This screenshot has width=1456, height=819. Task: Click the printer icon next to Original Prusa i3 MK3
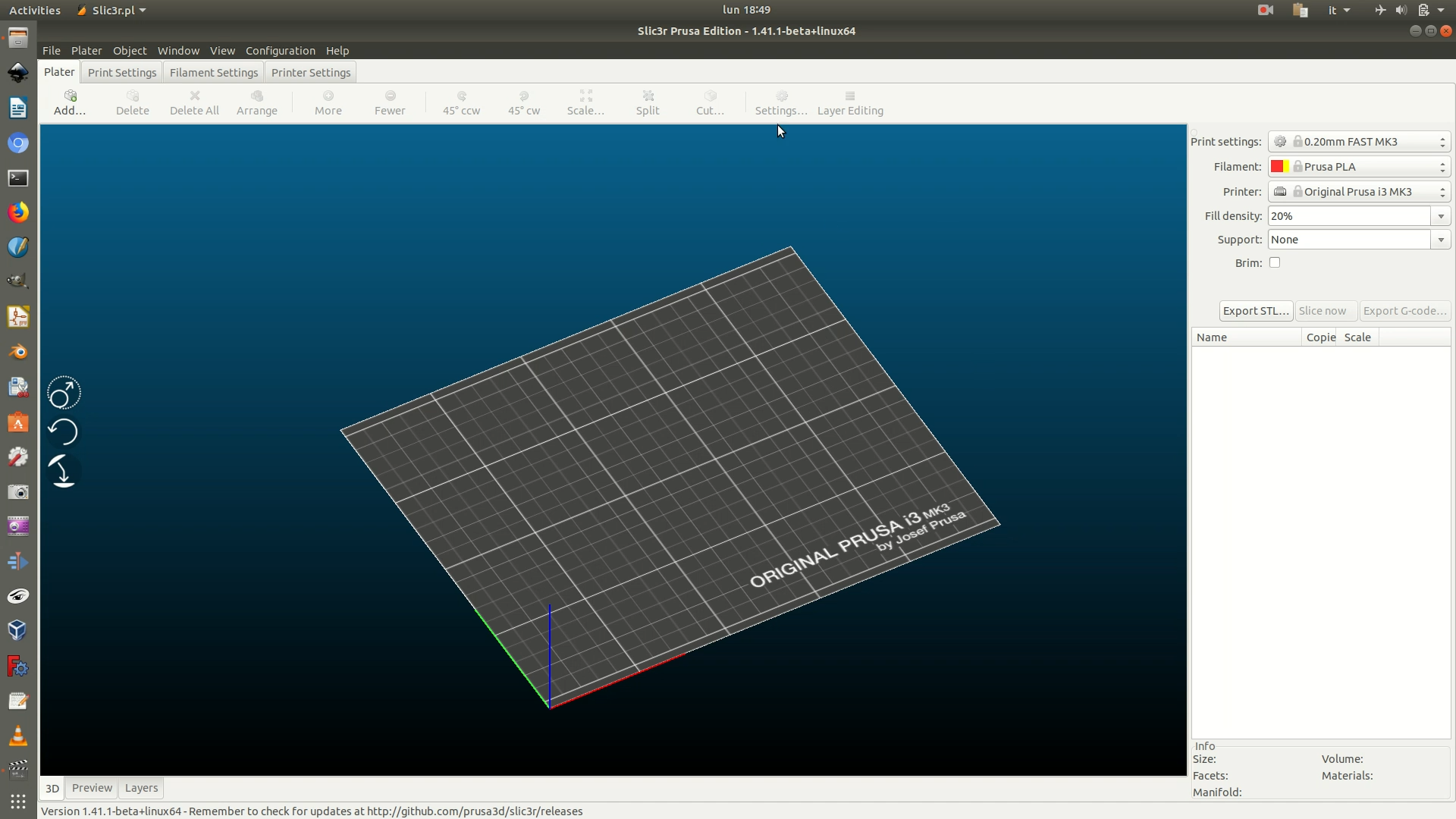(x=1280, y=192)
